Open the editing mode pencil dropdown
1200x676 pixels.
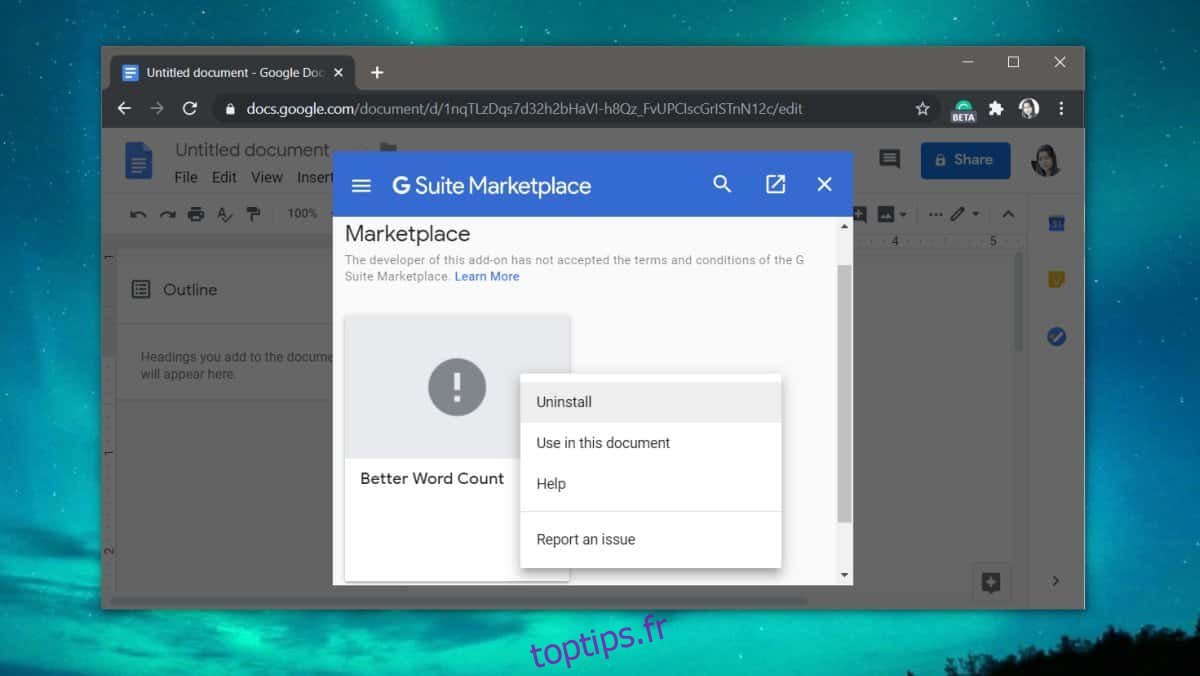coord(966,214)
